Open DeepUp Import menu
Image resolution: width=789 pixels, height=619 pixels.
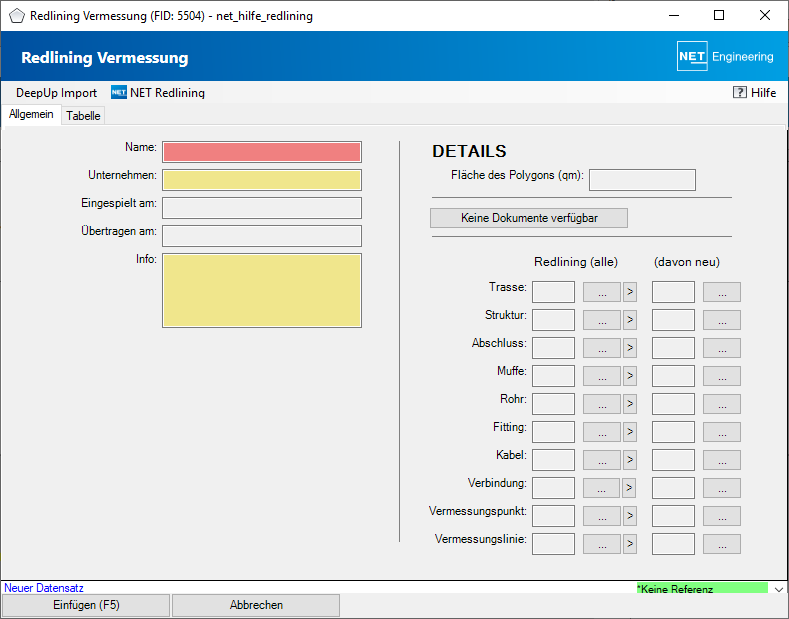(56, 93)
